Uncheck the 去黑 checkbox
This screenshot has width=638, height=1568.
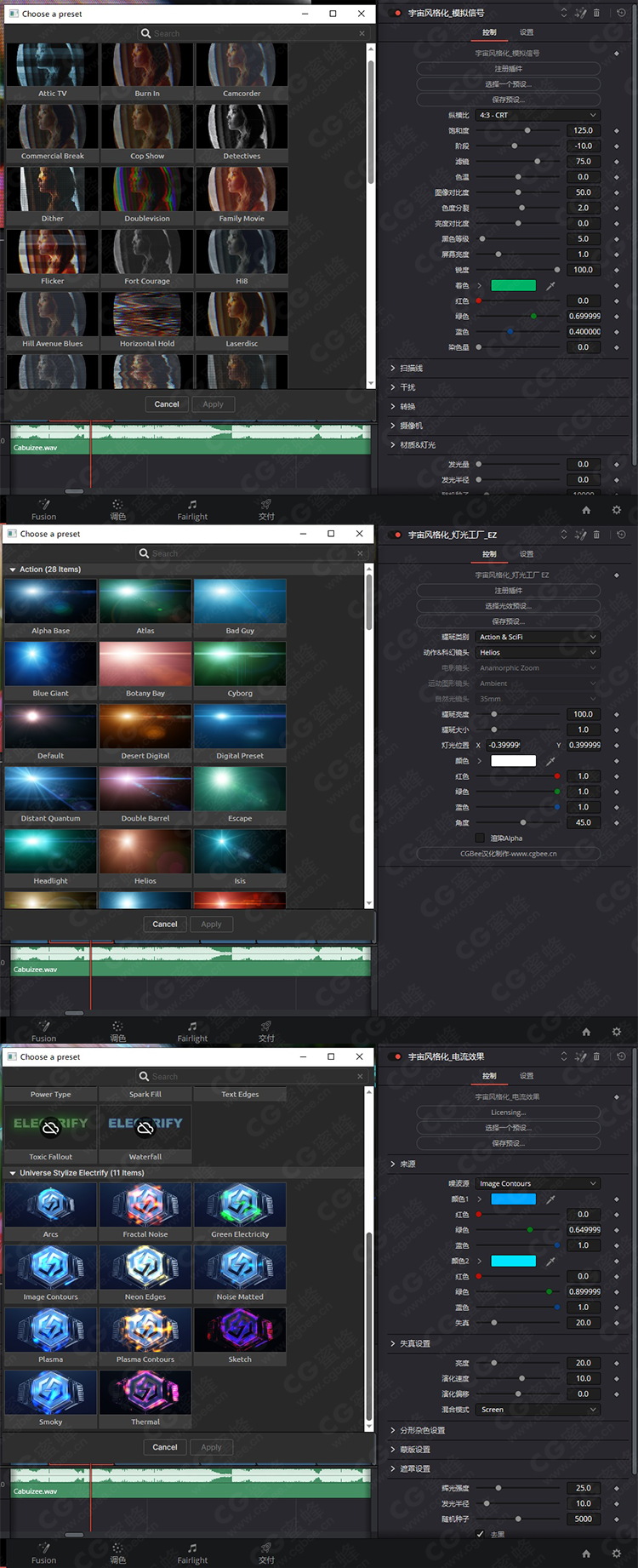click(480, 1534)
